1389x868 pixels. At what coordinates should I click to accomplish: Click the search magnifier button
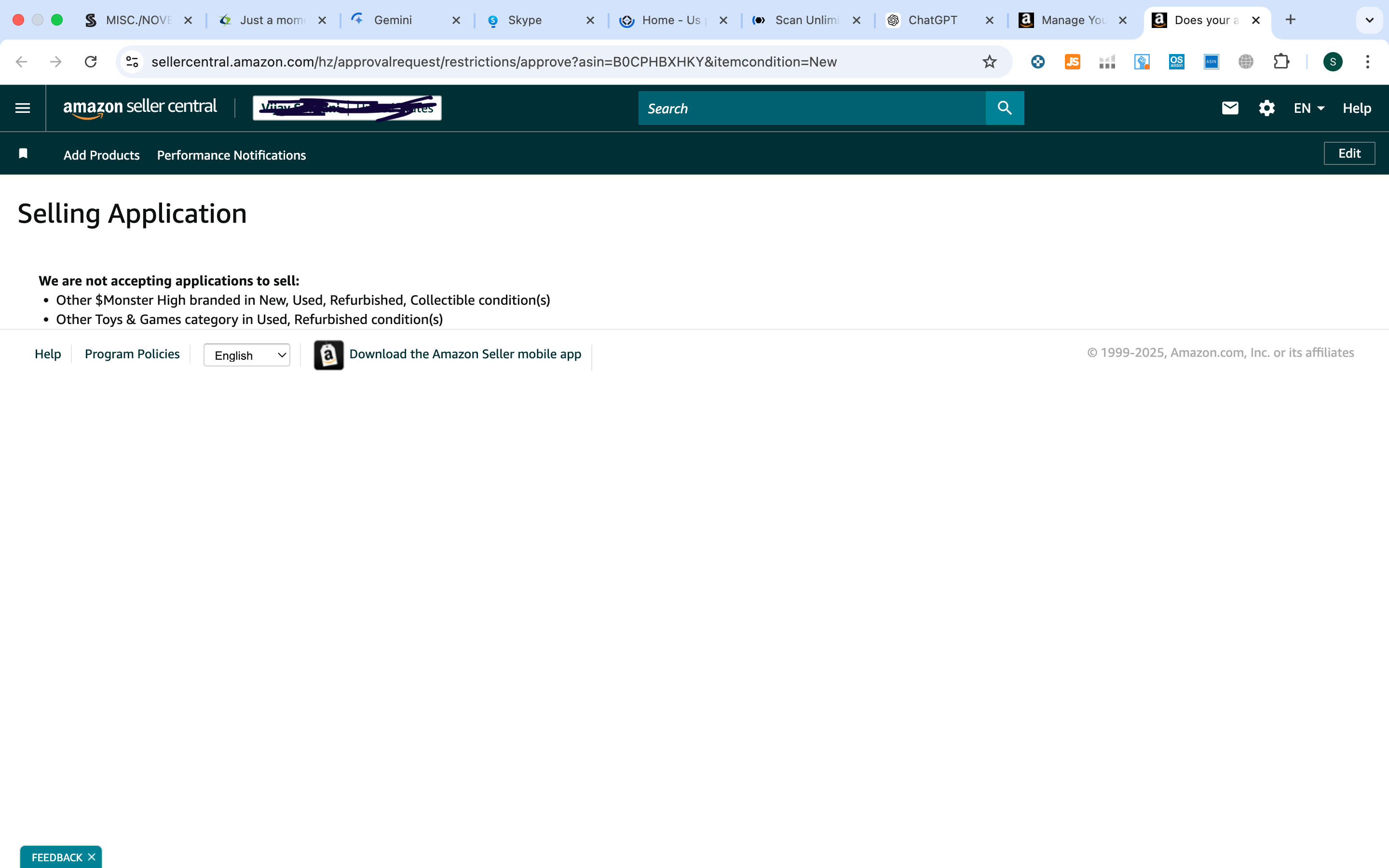point(1005,108)
